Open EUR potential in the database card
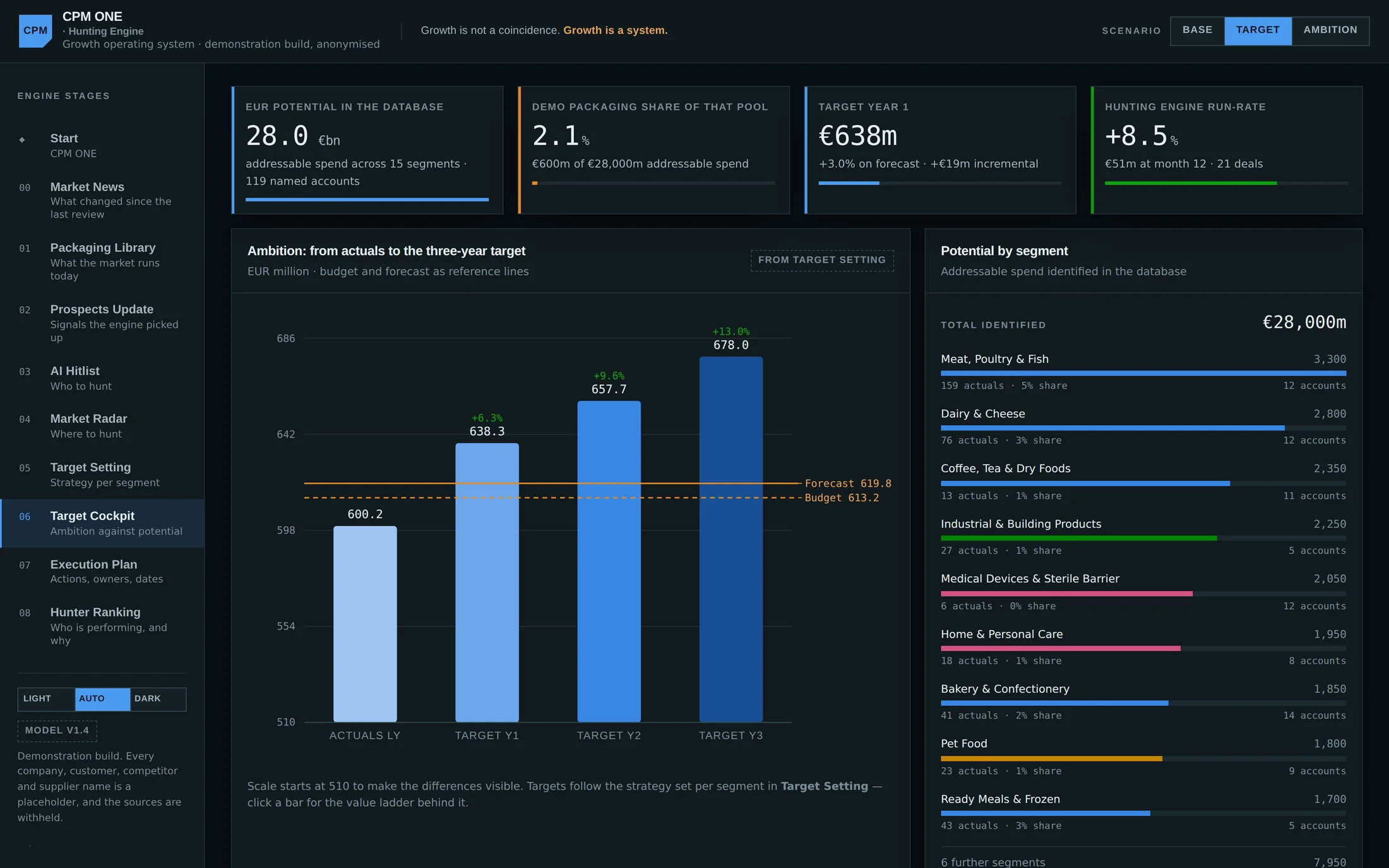 (367, 150)
